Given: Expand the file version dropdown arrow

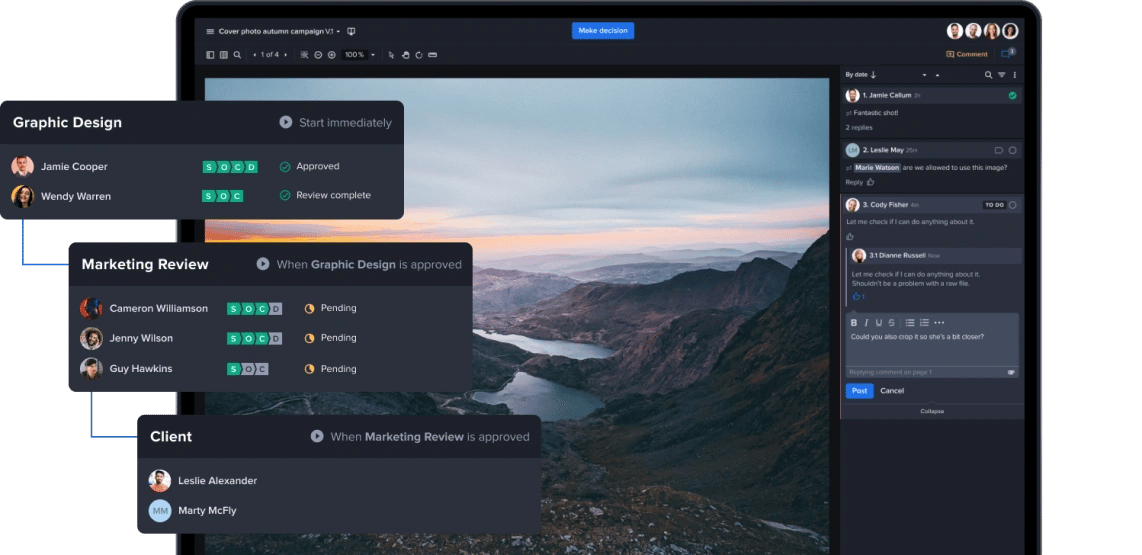Looking at the screenshot, I should tap(338, 32).
